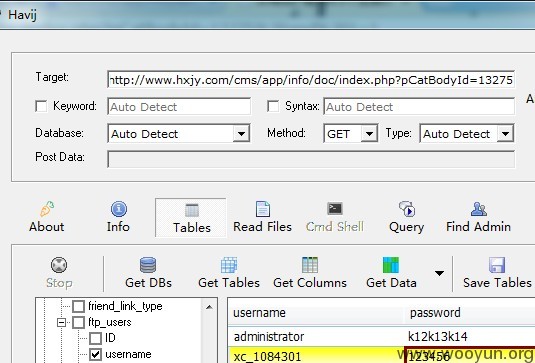Click Save Tables floppy icon

(497, 265)
